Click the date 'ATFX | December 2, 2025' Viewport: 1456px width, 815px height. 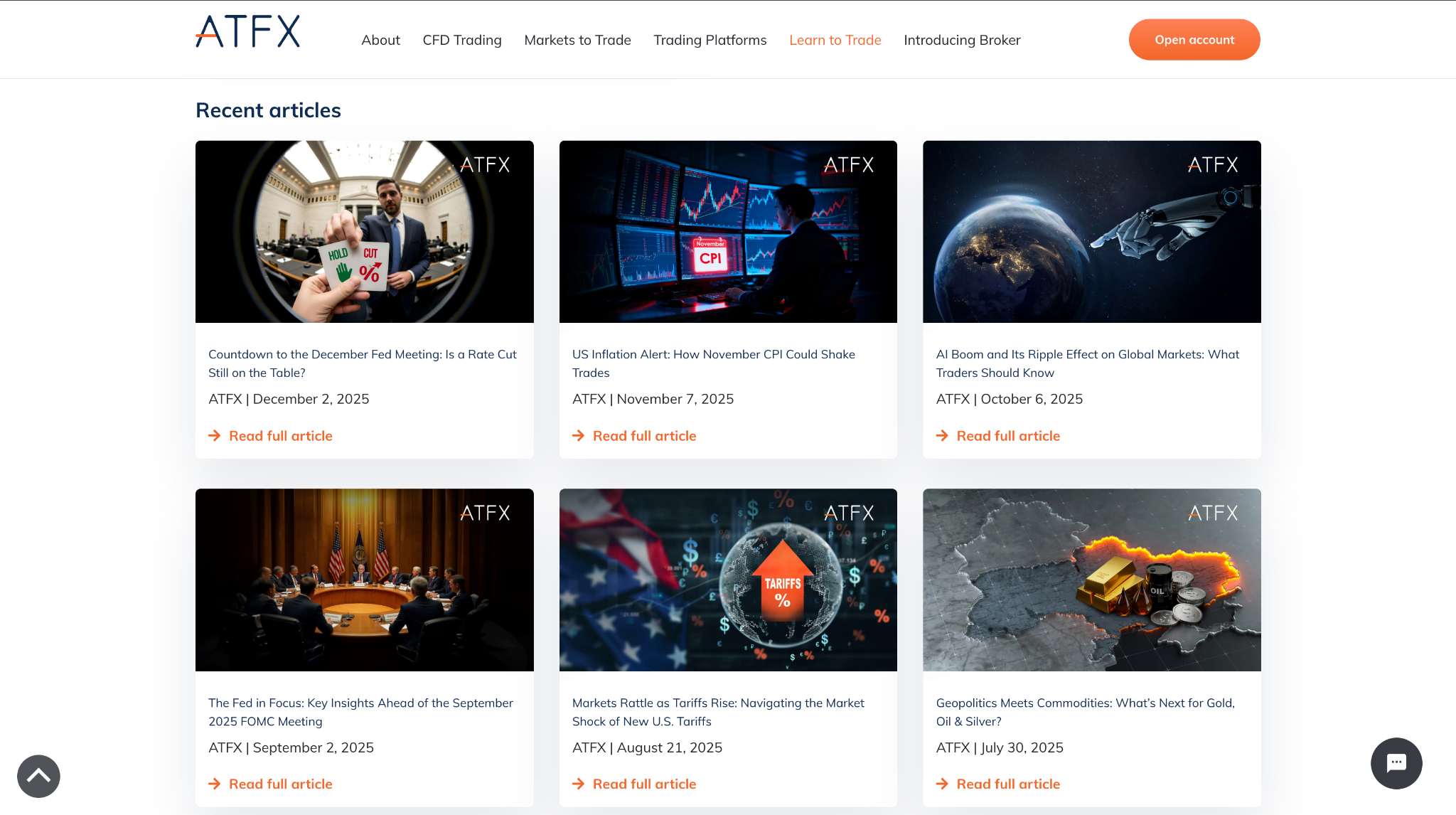pyautogui.click(x=289, y=399)
